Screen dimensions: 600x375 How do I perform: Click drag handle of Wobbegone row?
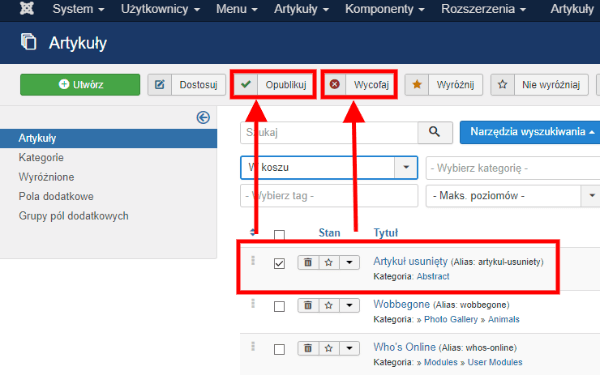253,303
